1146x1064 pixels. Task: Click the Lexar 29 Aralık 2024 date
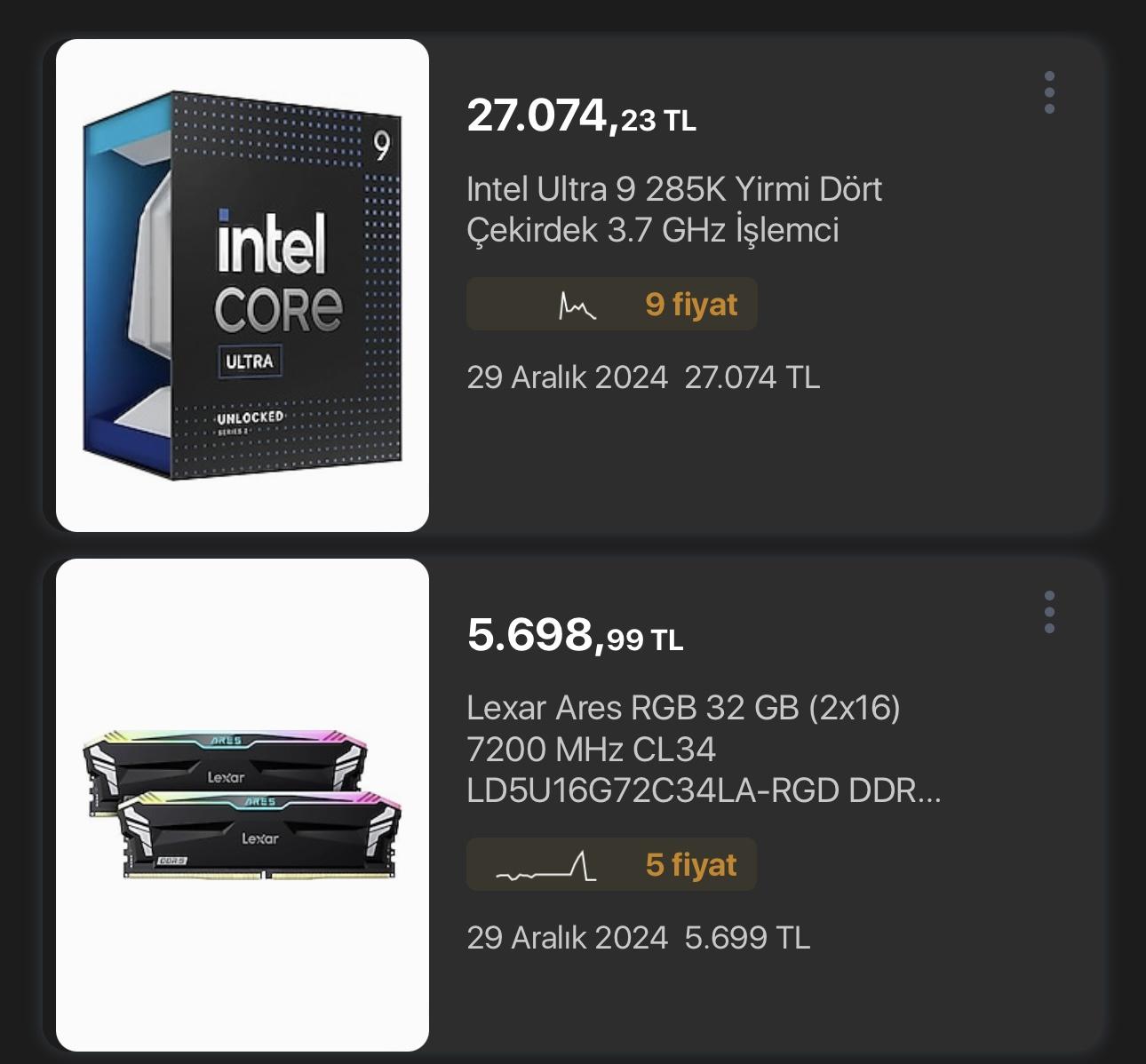(567, 938)
